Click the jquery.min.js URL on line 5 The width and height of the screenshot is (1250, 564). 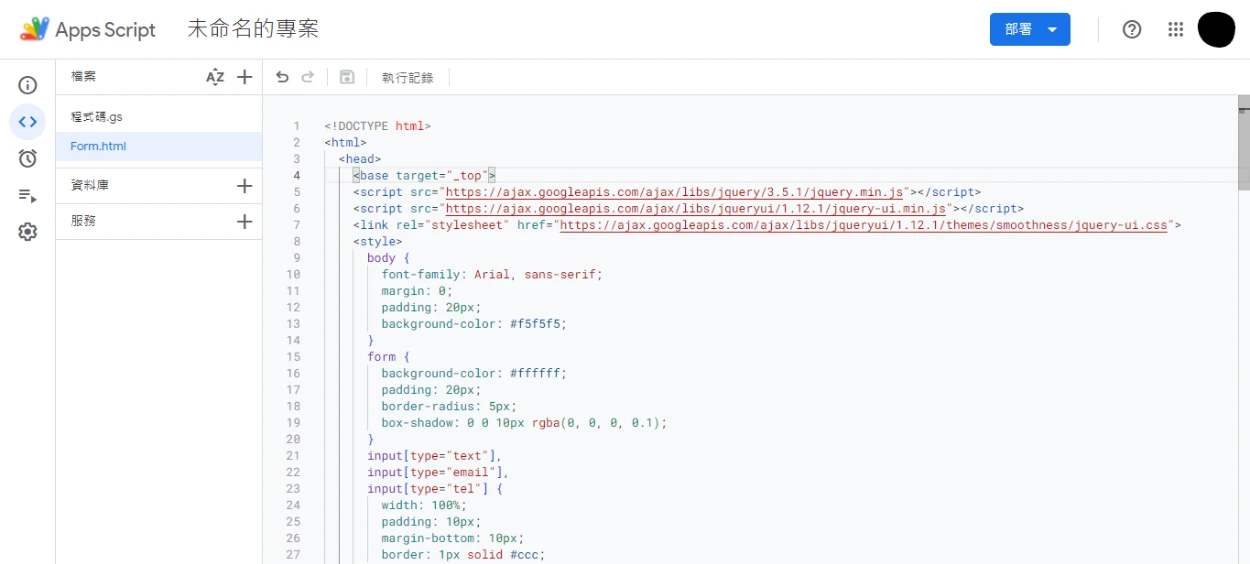(x=674, y=192)
